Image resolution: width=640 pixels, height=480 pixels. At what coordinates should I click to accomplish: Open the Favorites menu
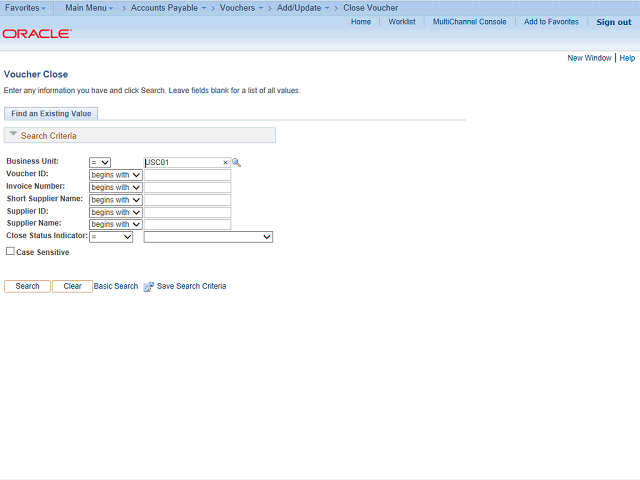(25, 8)
